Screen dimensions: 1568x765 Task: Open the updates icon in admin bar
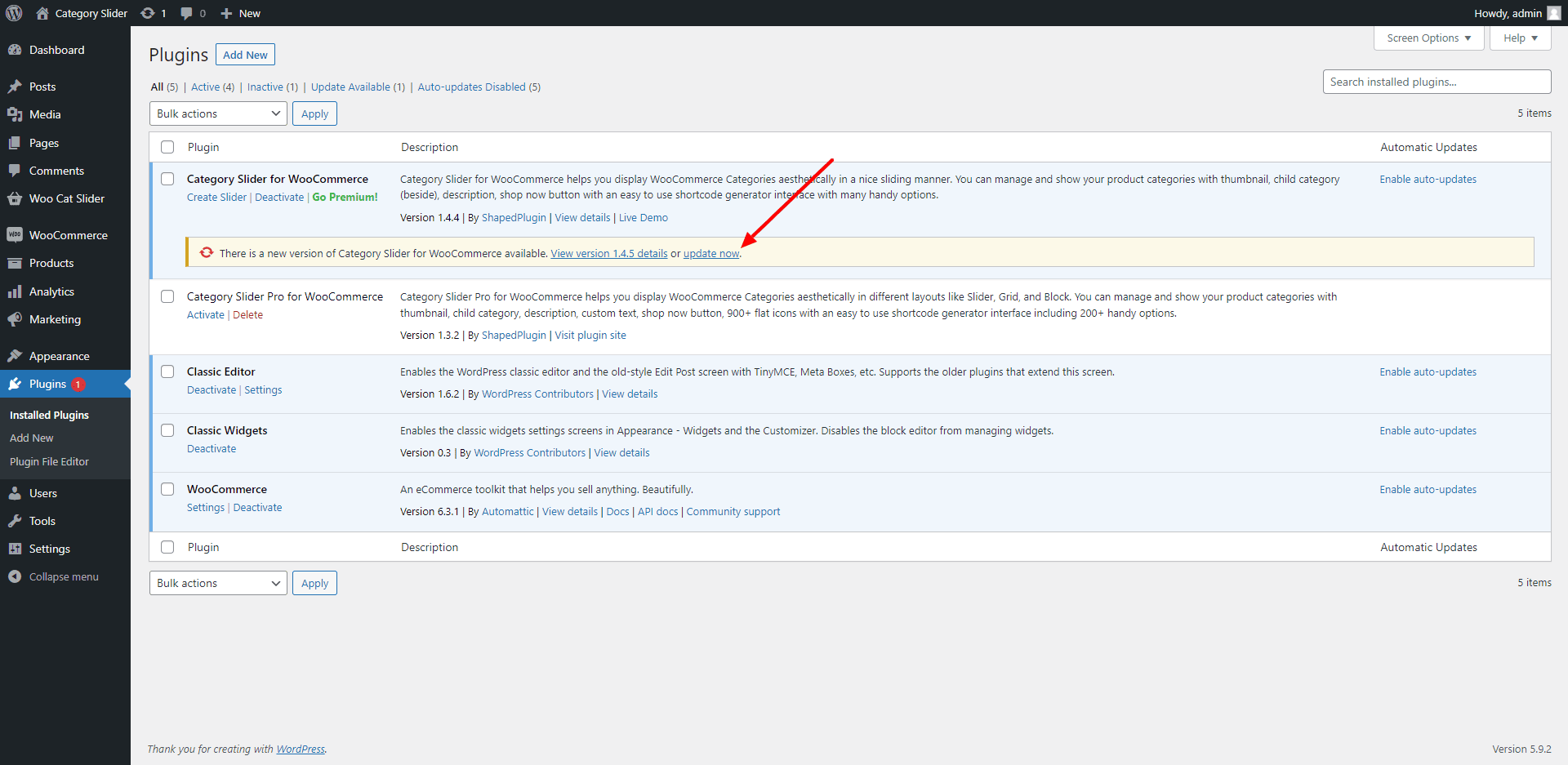148,13
